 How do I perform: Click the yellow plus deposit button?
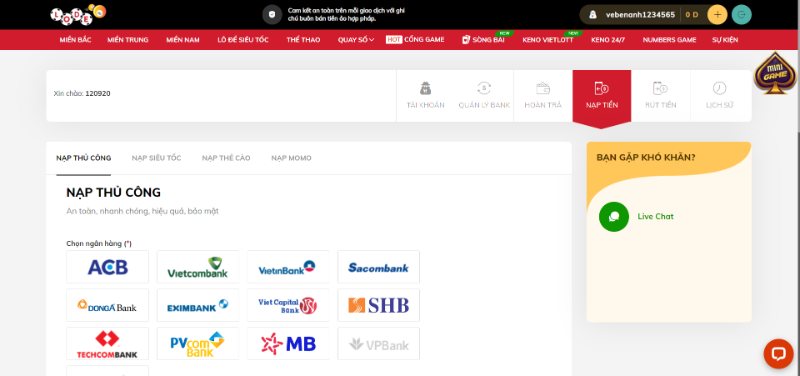point(717,14)
